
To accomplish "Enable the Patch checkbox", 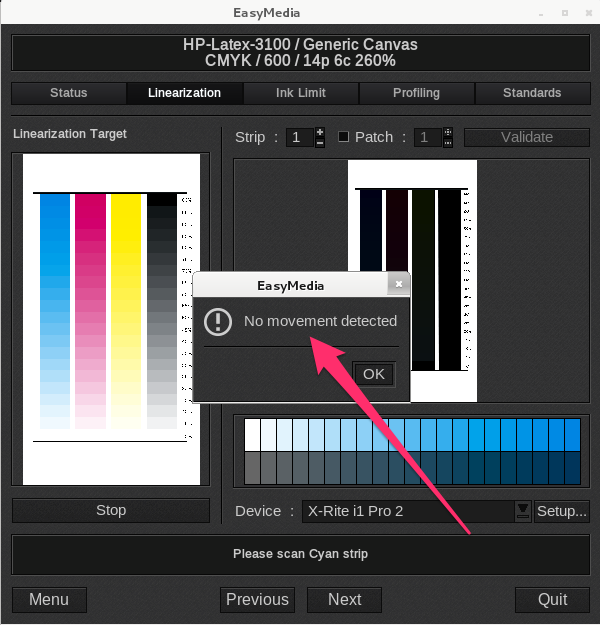I will pyautogui.click(x=343, y=137).
